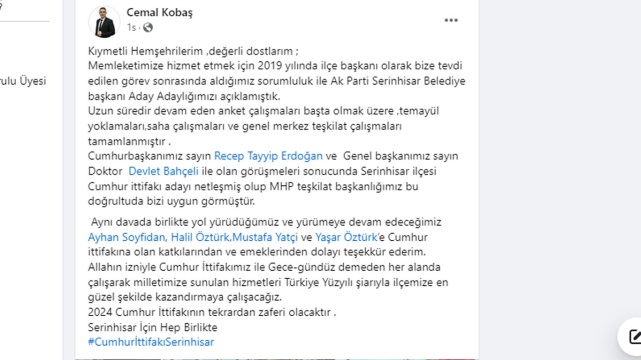Open the Recep Tayyip Erdoğan tagged link
The height and width of the screenshot is (360, 641).
click(268, 156)
